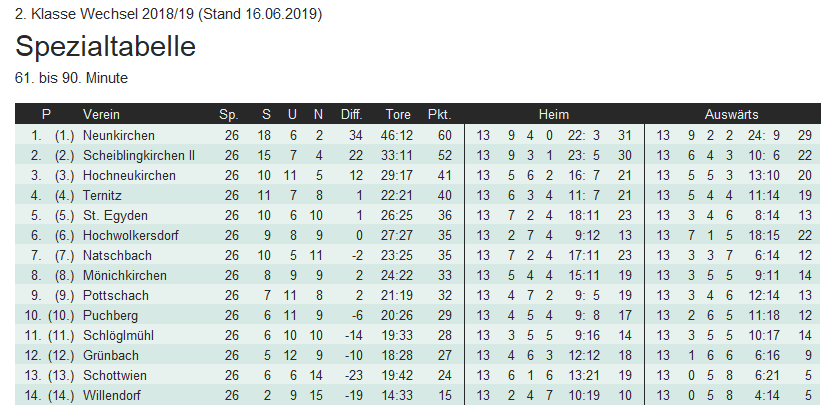Click the Spezialtabelle page heading
The height and width of the screenshot is (412, 835).
(105, 47)
